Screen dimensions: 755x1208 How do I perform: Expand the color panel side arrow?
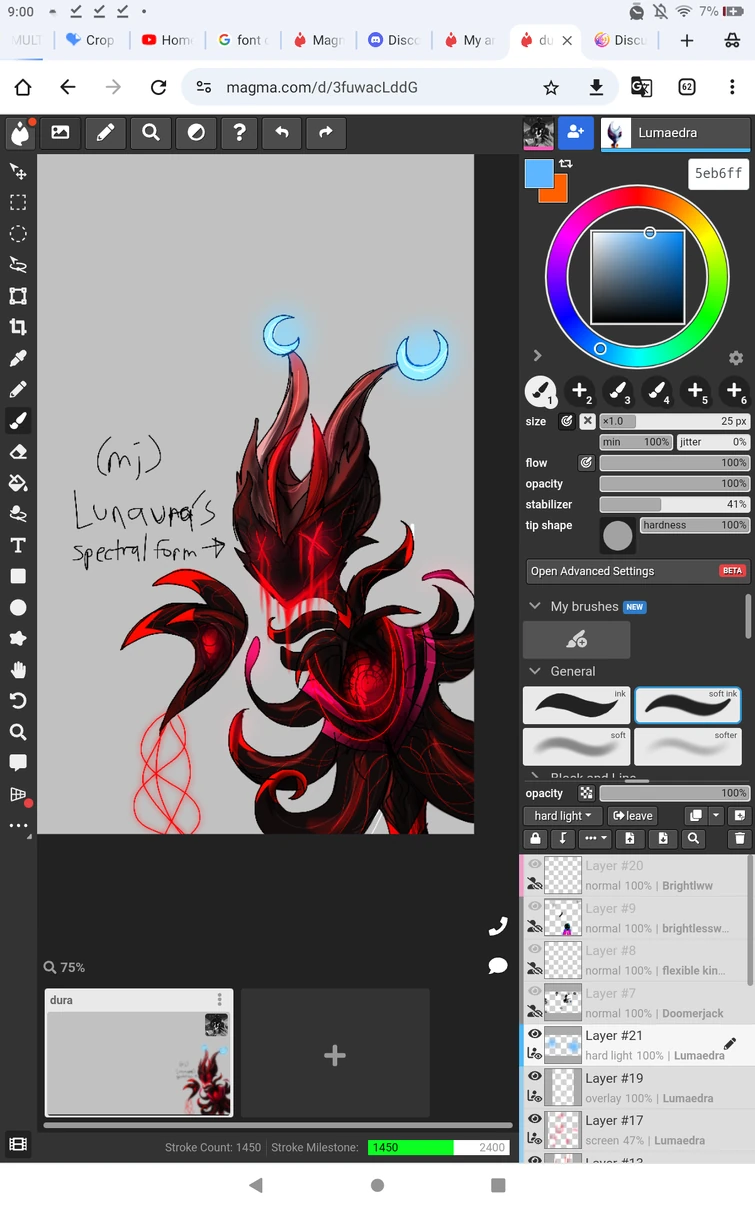point(537,355)
